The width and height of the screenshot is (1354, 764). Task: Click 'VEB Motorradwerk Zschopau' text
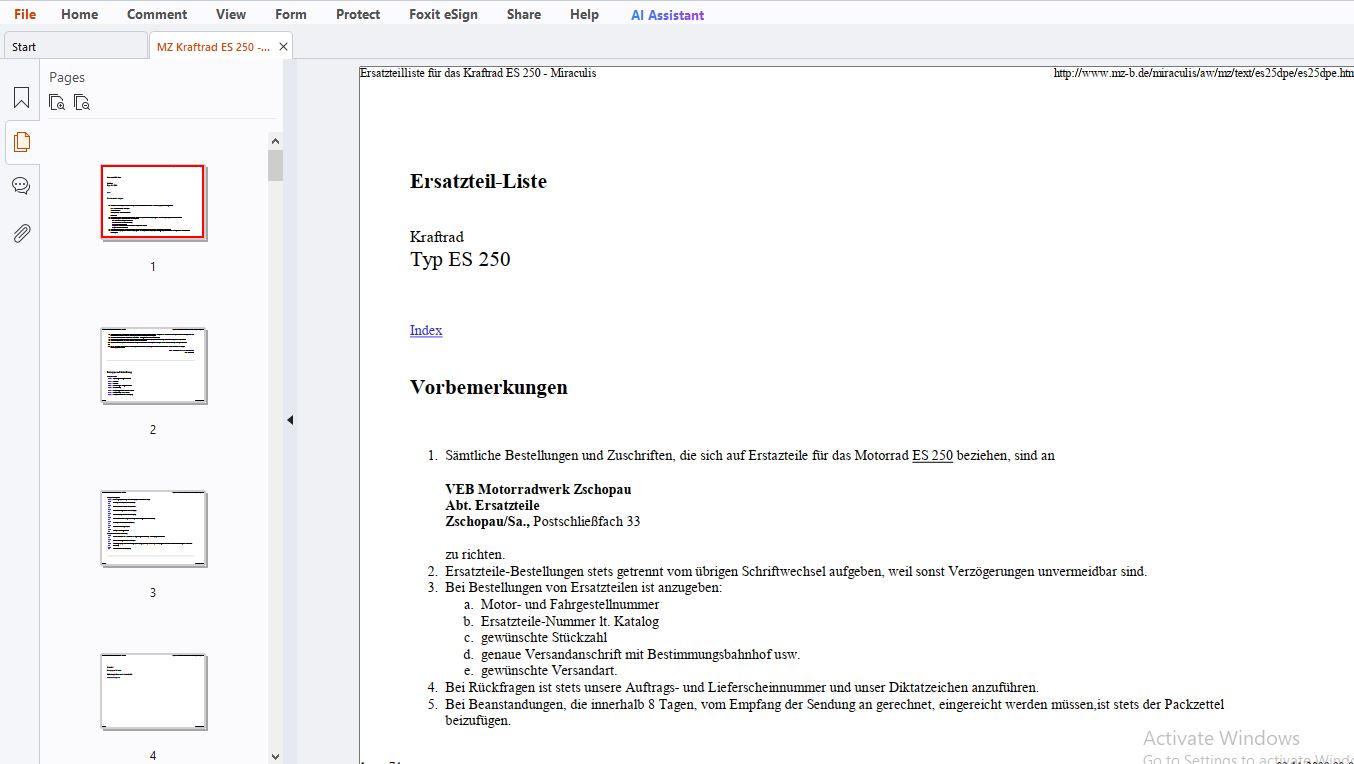538,489
